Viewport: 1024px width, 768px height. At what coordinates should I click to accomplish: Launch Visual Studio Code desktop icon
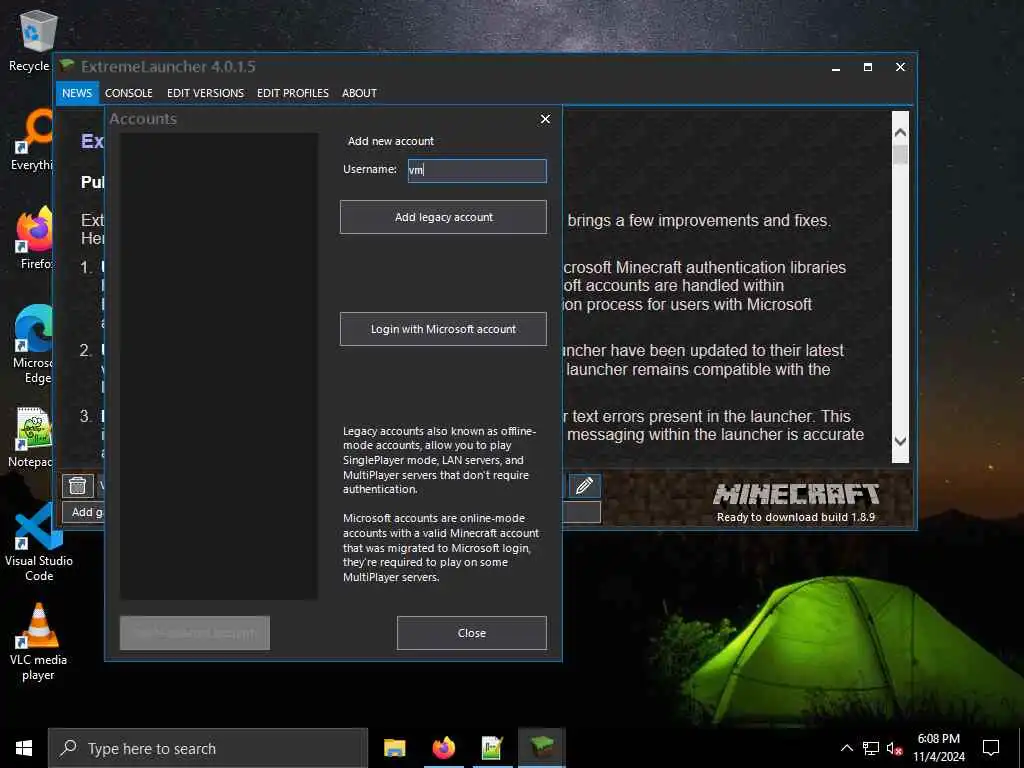pos(39,542)
